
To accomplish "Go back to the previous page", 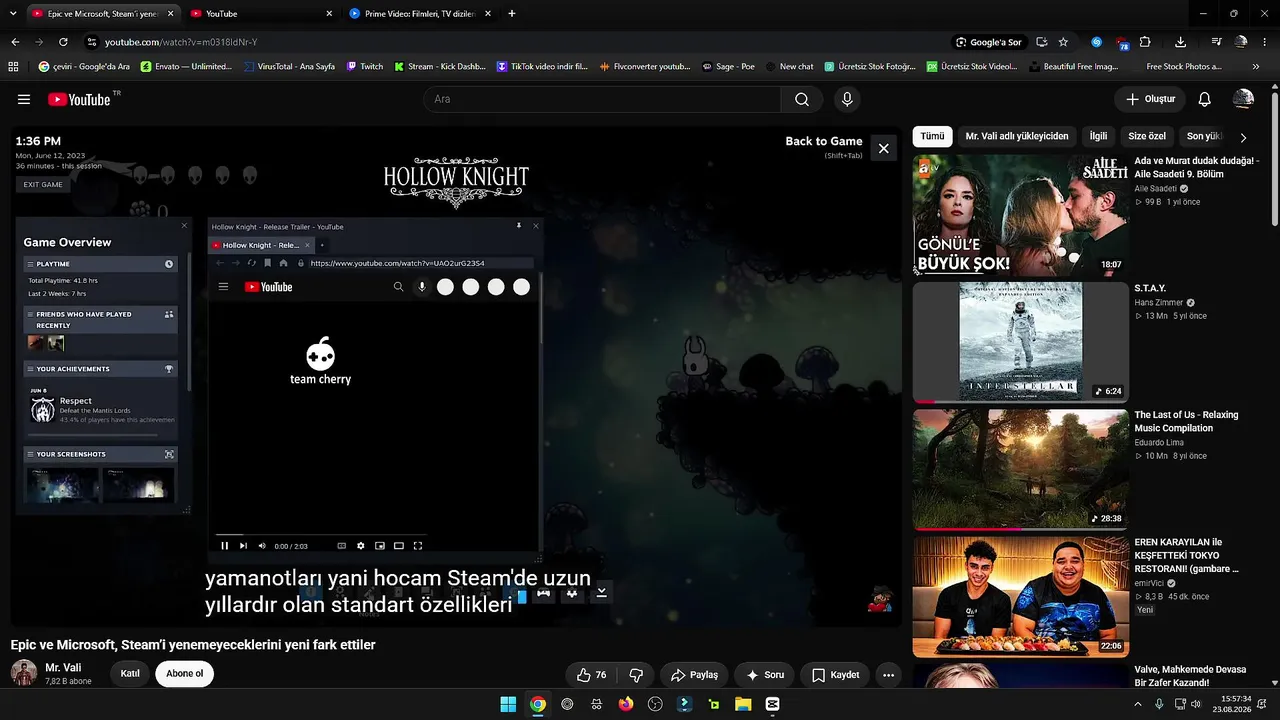I will tap(15, 42).
